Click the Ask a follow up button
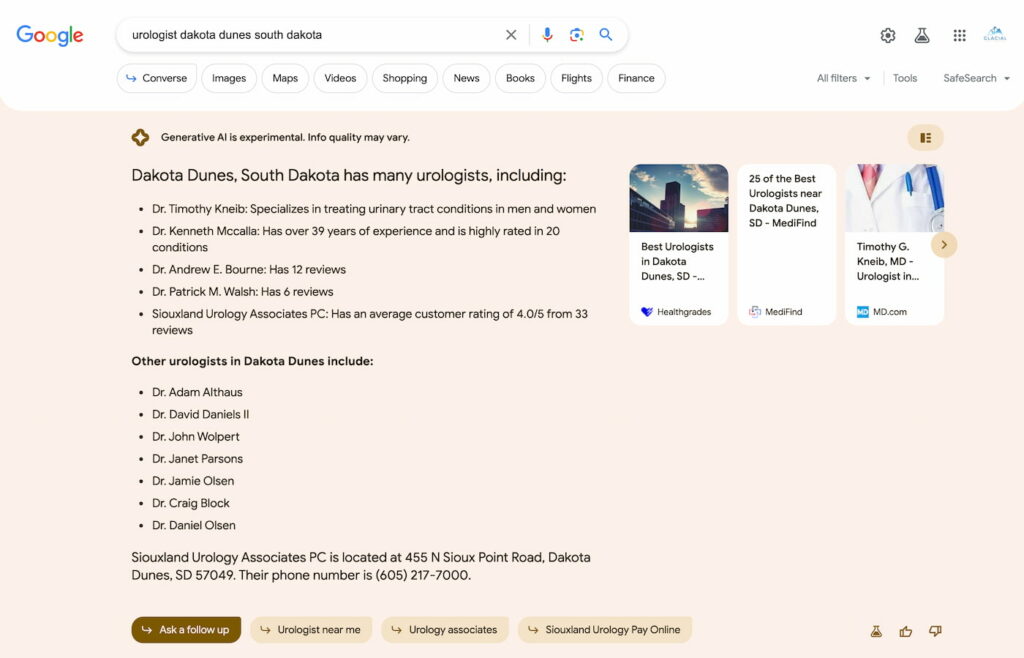1024x658 pixels. pyautogui.click(x=186, y=630)
